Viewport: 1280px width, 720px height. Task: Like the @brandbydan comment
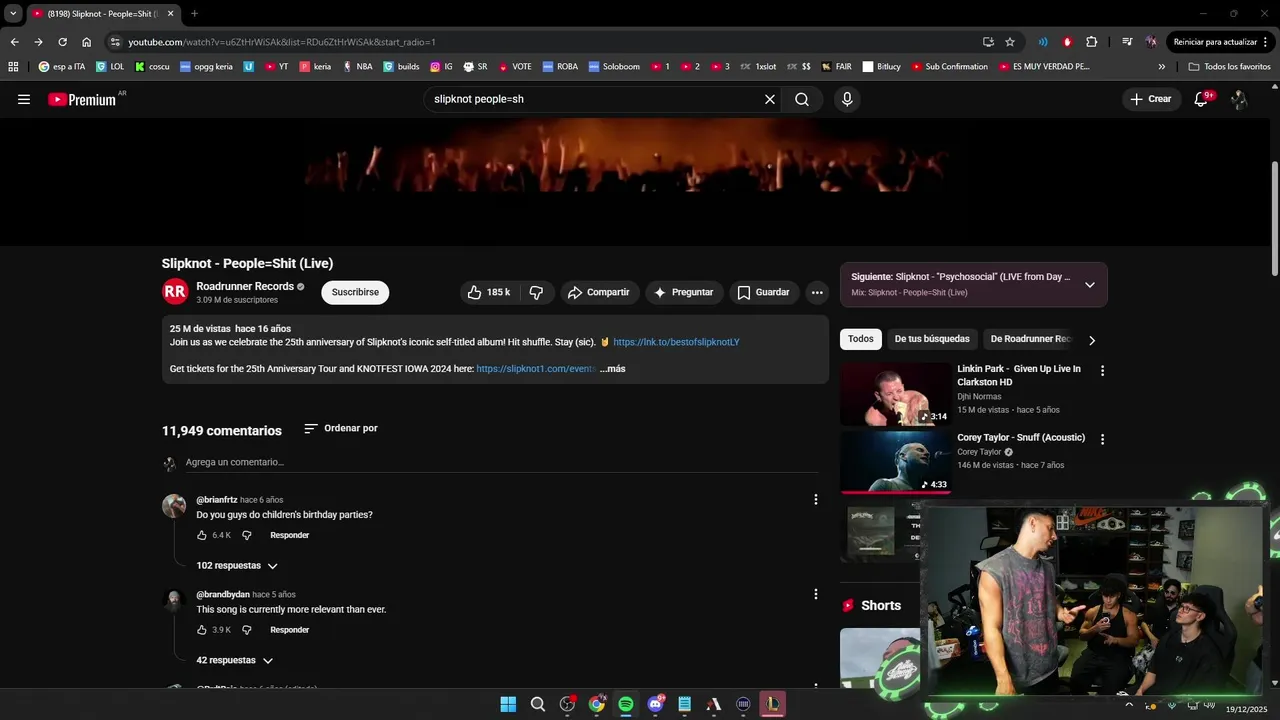coord(202,630)
